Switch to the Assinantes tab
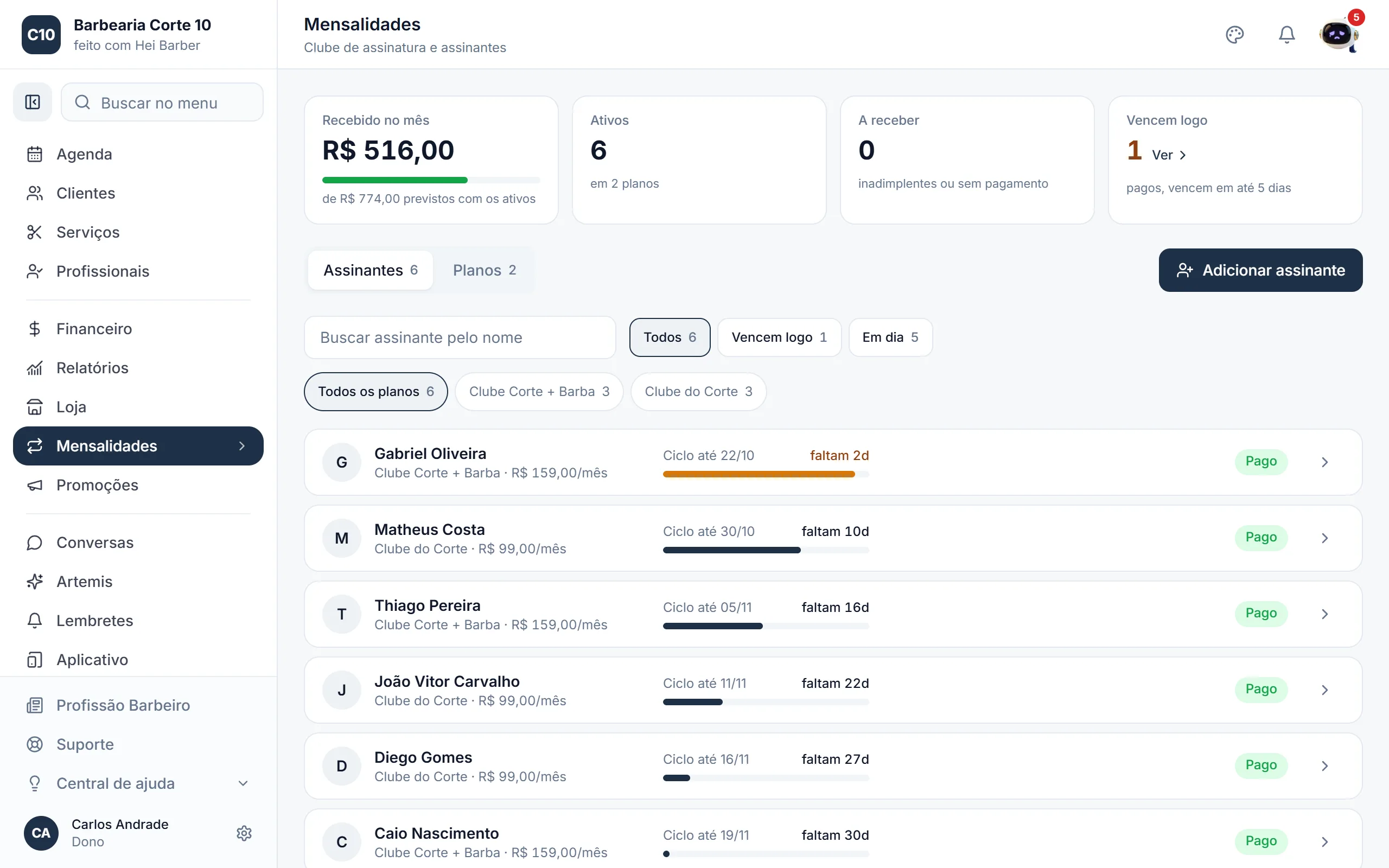Image resolution: width=1389 pixels, height=868 pixels. coord(370,270)
